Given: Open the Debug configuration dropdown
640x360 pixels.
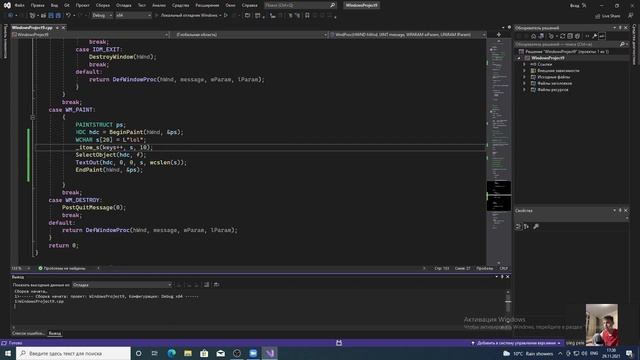Looking at the screenshot, I should click(102, 16).
